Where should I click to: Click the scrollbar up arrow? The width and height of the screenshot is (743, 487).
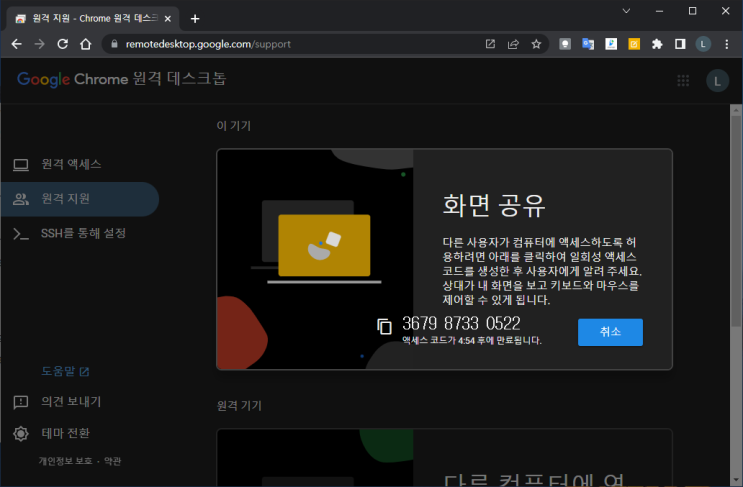[735, 110]
